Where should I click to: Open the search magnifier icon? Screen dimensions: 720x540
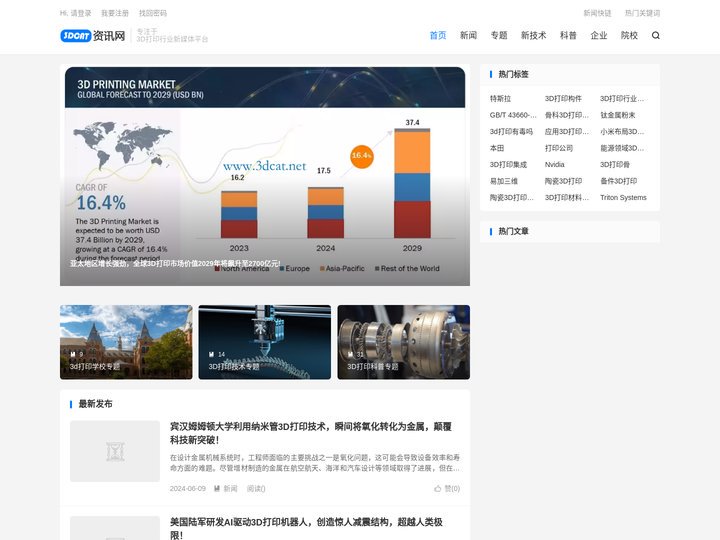[655, 35]
